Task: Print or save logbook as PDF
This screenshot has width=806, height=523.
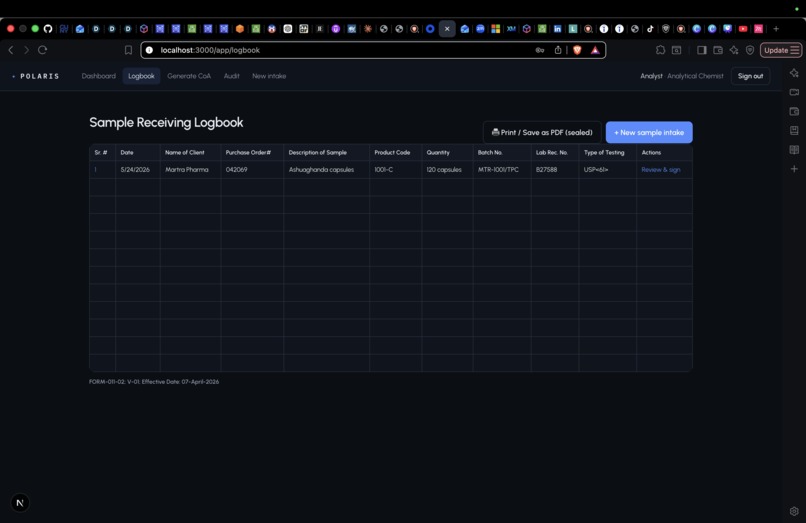Action: [x=542, y=132]
